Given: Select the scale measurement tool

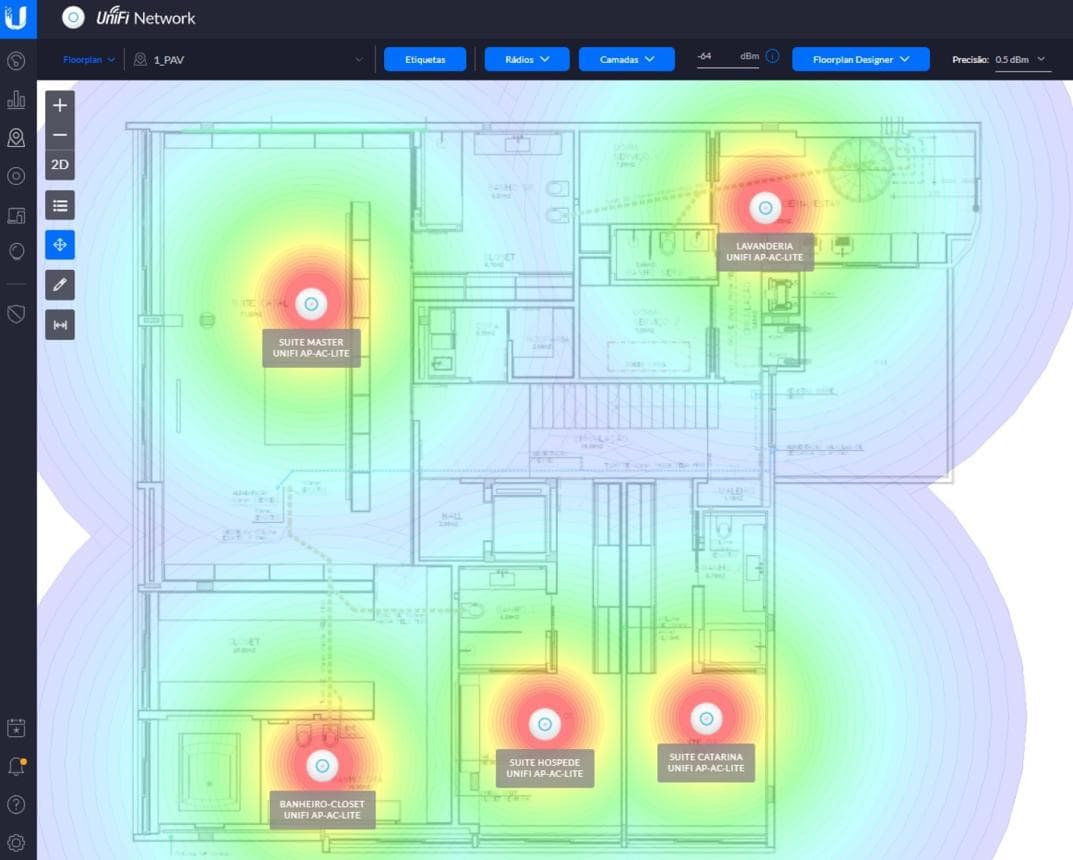Looking at the screenshot, I should point(60,325).
